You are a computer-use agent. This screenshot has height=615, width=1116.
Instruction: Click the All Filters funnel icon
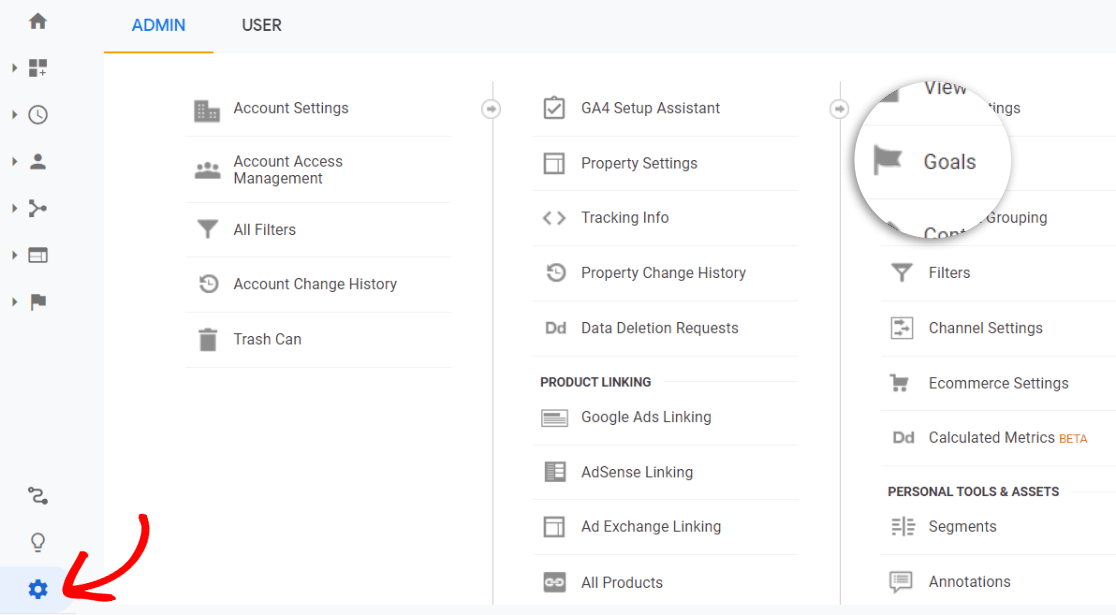point(208,230)
